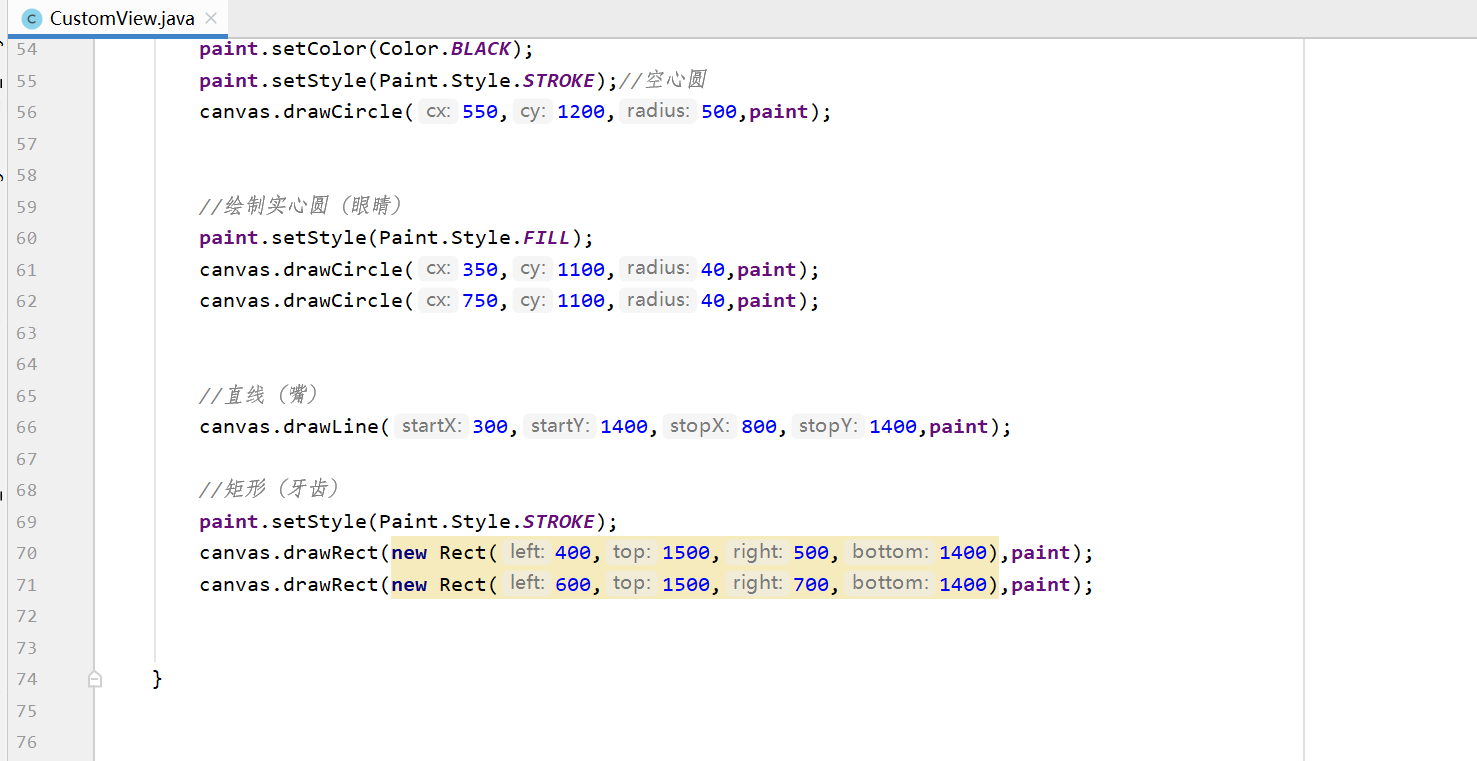Click the //绘制实心圆（眼睛）comment
The width and height of the screenshot is (1477, 761).
pyautogui.click(x=301, y=206)
